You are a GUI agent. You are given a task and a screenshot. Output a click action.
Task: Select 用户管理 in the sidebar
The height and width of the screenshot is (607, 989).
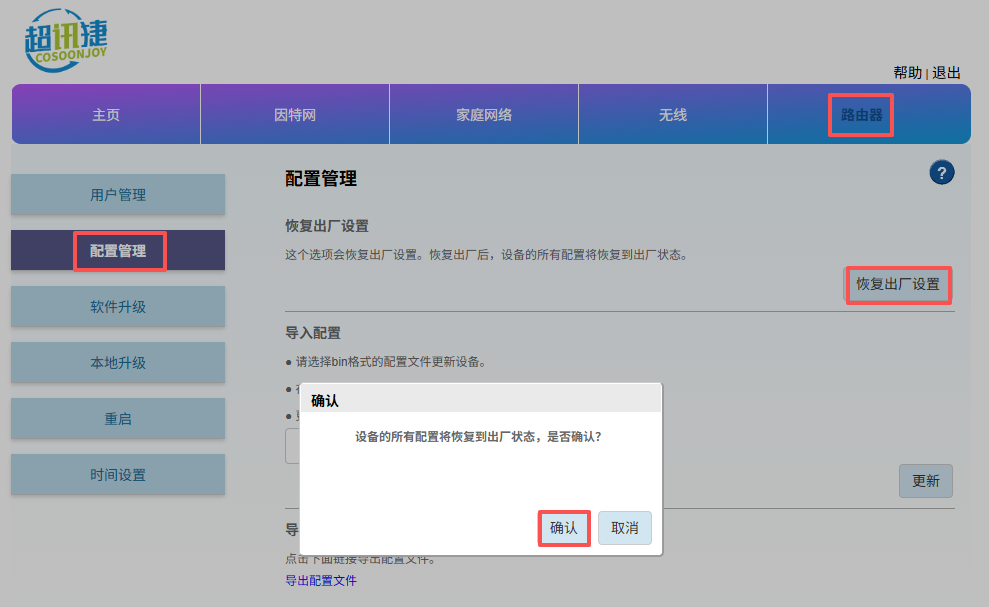pyautogui.click(x=118, y=195)
